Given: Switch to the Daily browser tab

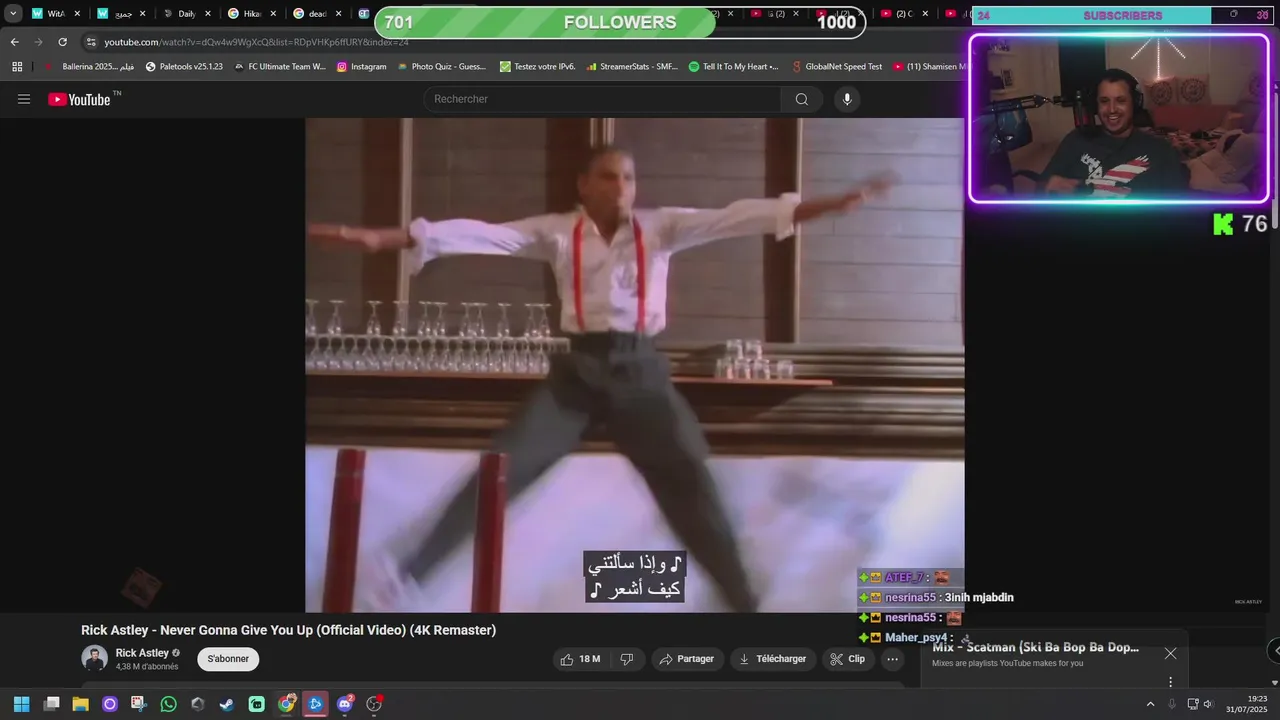Looking at the screenshot, I should [186, 14].
